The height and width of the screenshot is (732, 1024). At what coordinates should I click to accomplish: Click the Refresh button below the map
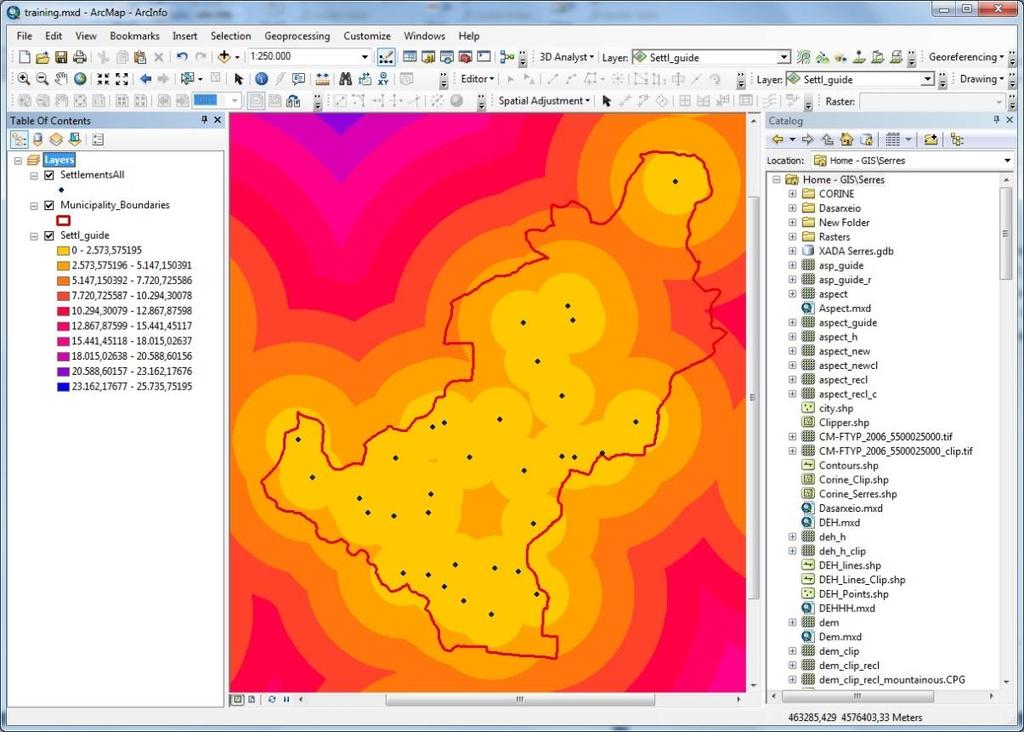(272, 699)
